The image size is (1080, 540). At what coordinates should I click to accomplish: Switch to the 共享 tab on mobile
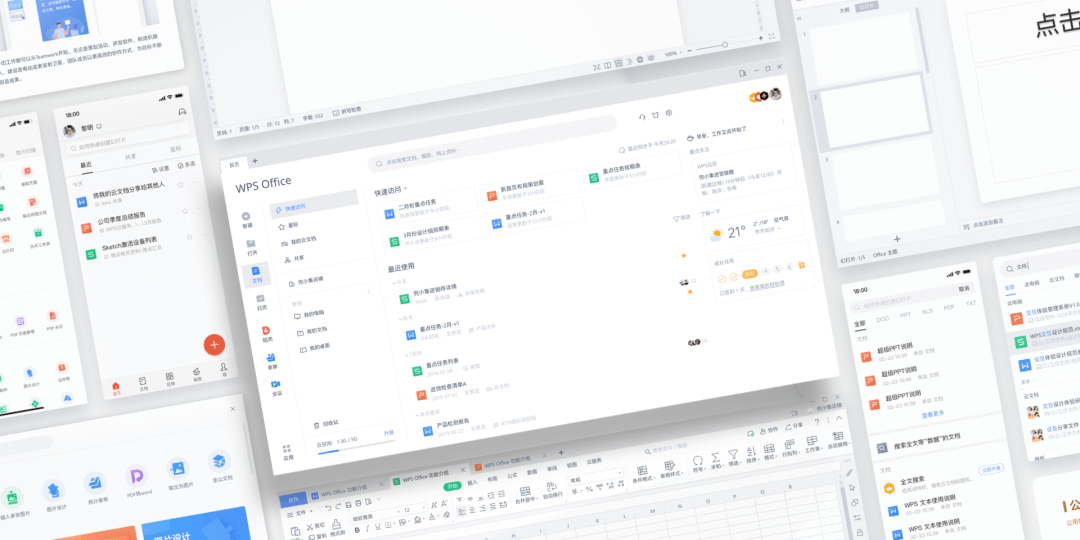(131, 157)
